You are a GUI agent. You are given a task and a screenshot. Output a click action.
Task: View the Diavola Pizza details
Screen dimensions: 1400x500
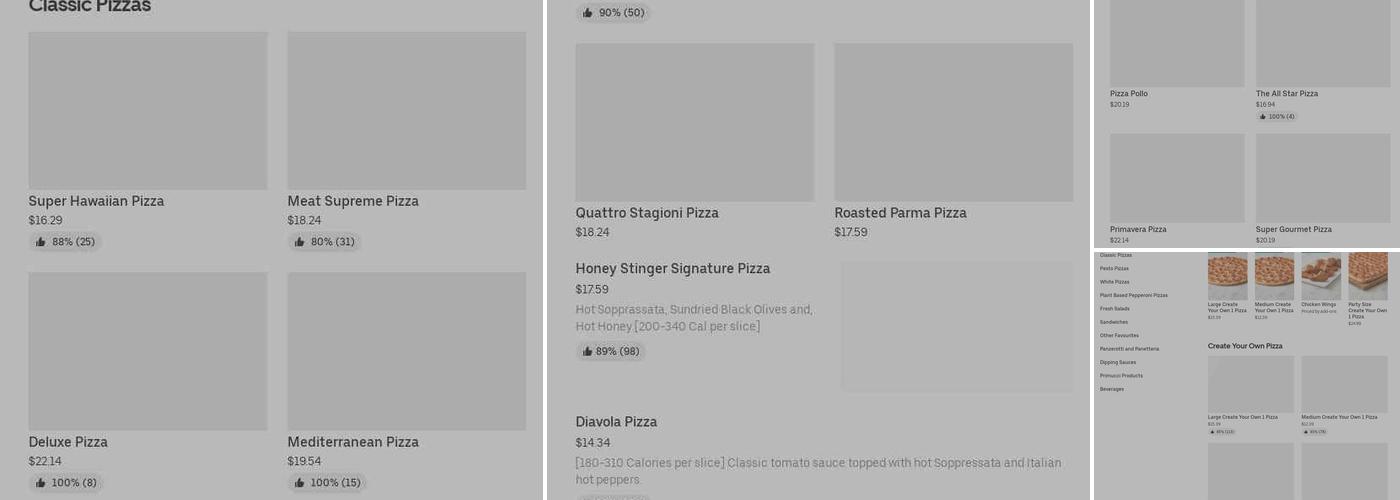click(616, 422)
